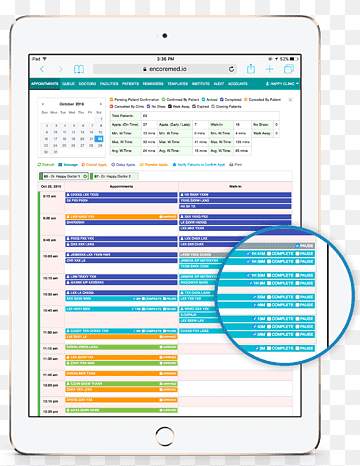The height and width of the screenshot is (466, 360).
Task: Click the Delay Appts. link
Action: coord(123,165)
